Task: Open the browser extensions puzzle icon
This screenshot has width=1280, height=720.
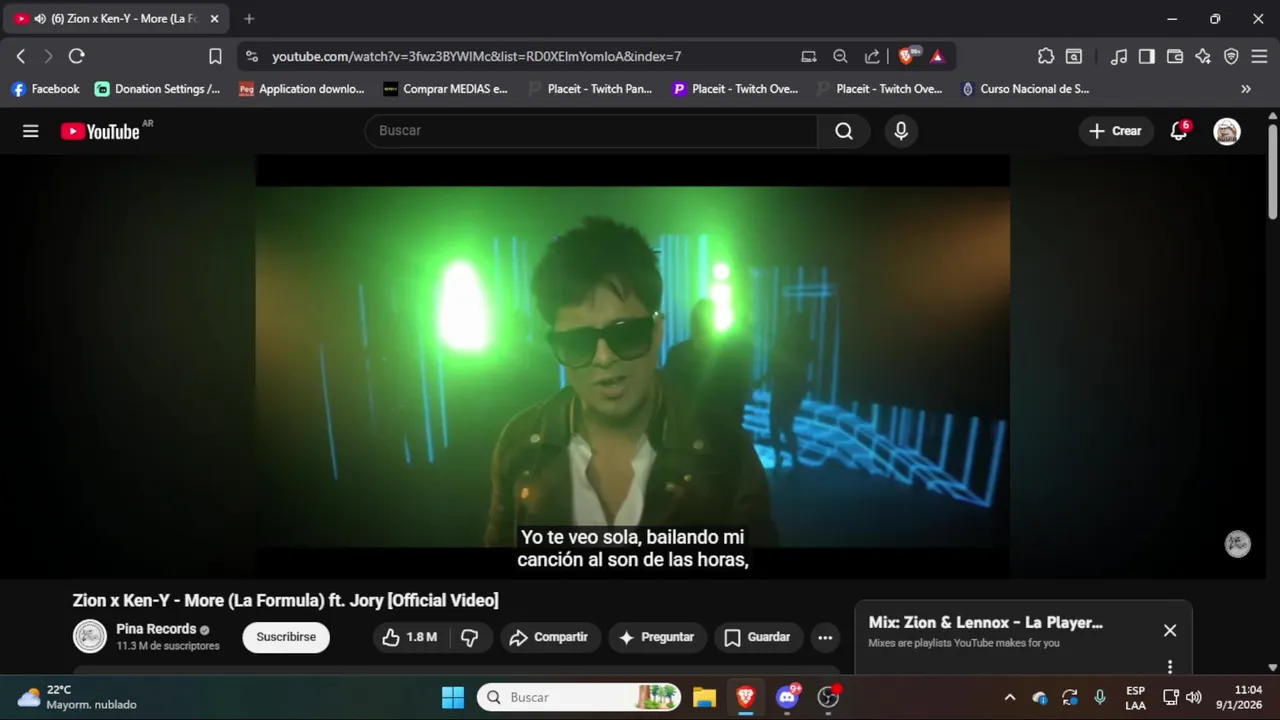Action: pyautogui.click(x=1046, y=56)
